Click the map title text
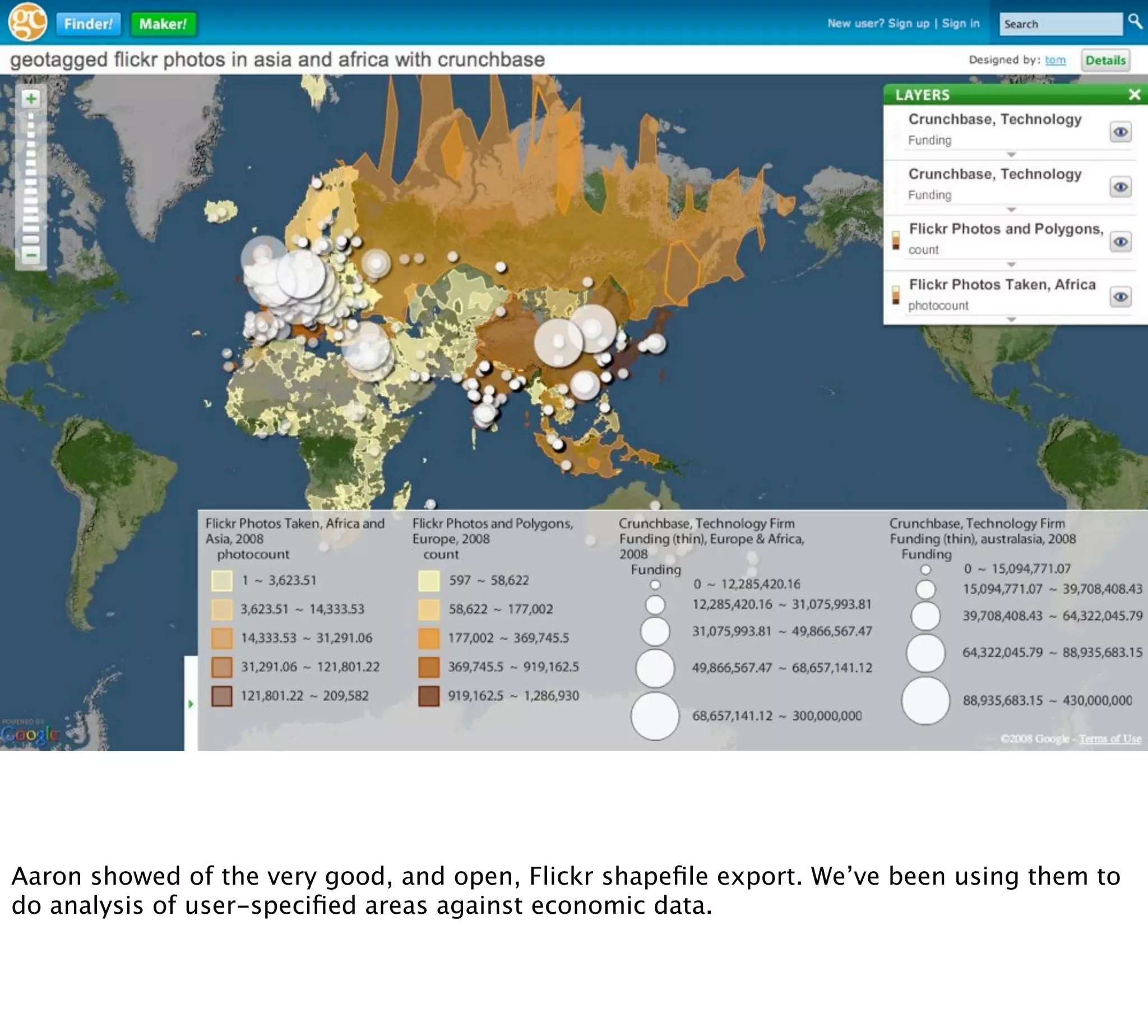 coord(277,60)
